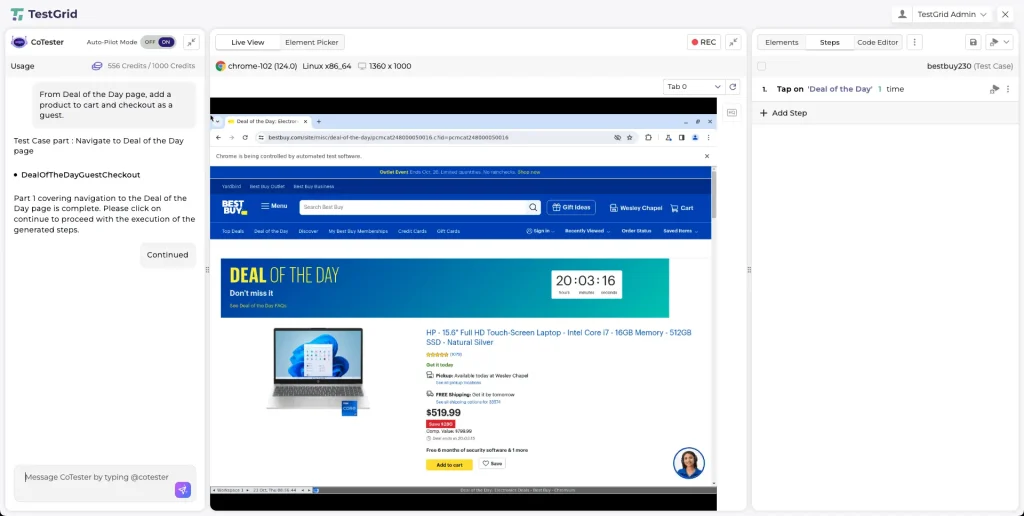Click Add Step
Screen dimensions: 1024x516
(x=784, y=113)
